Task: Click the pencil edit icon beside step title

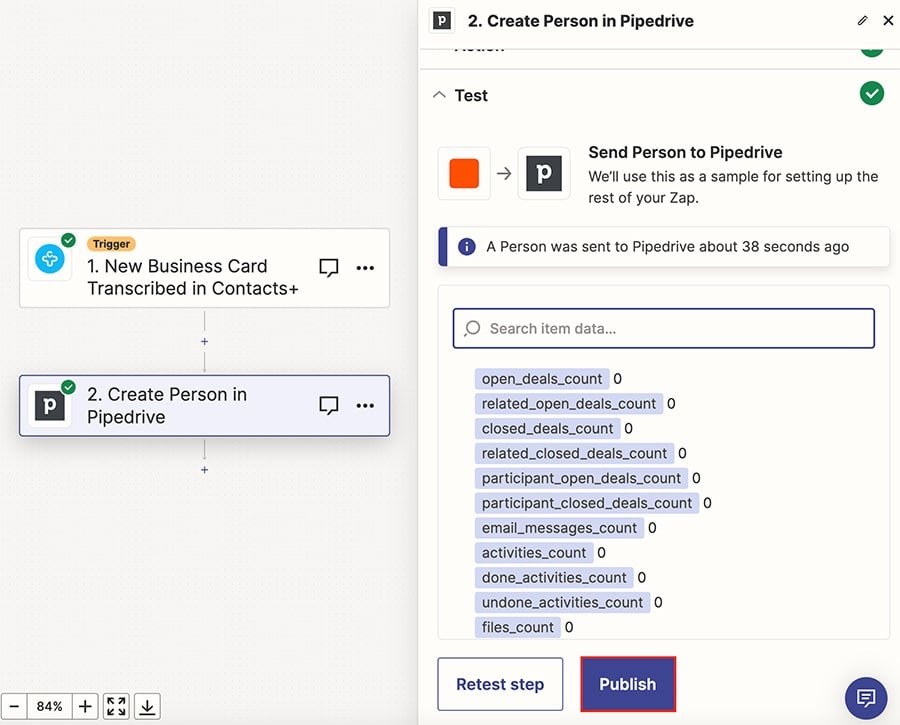Action: coord(862,20)
